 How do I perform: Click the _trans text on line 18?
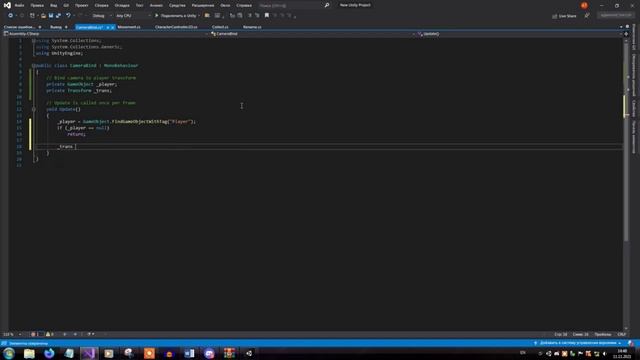[x=65, y=147]
